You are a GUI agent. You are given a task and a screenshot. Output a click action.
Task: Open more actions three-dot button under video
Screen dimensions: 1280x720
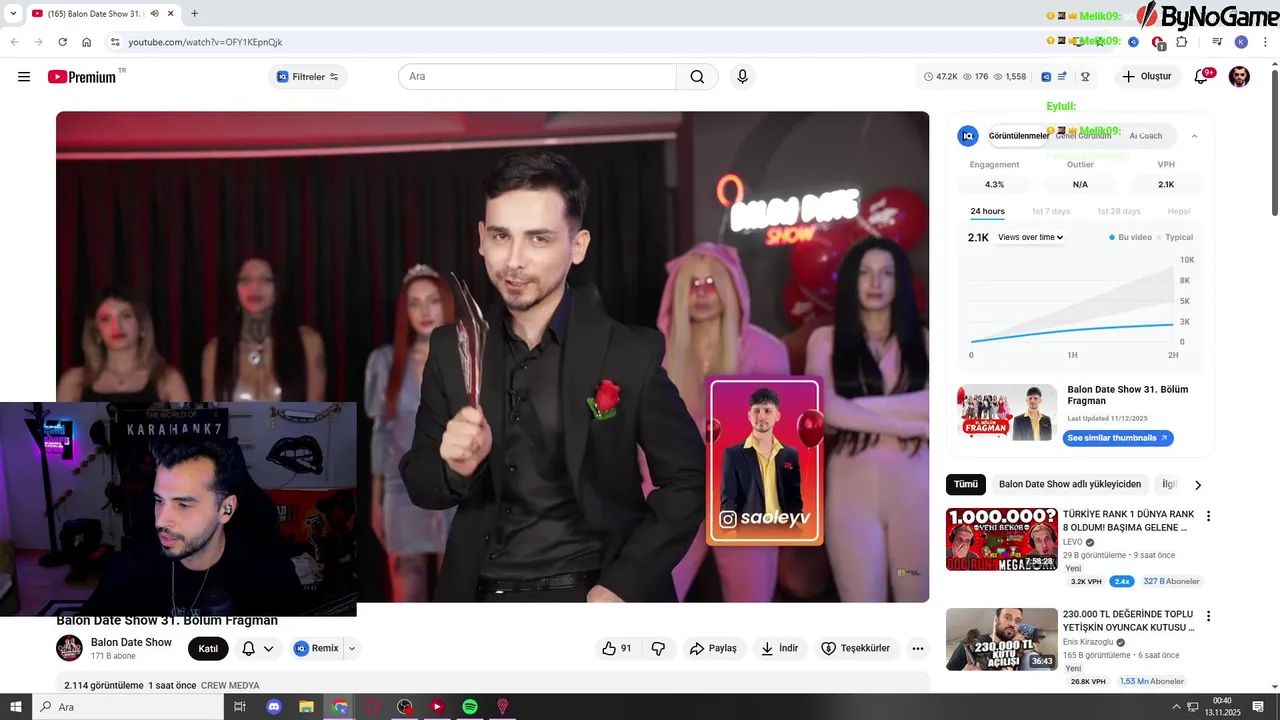918,648
